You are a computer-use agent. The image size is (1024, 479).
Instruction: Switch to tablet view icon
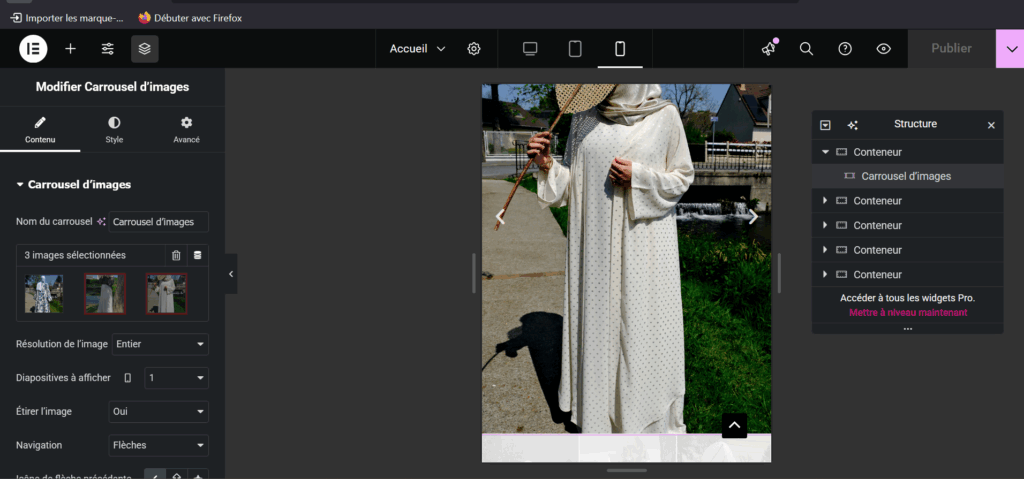coord(575,48)
